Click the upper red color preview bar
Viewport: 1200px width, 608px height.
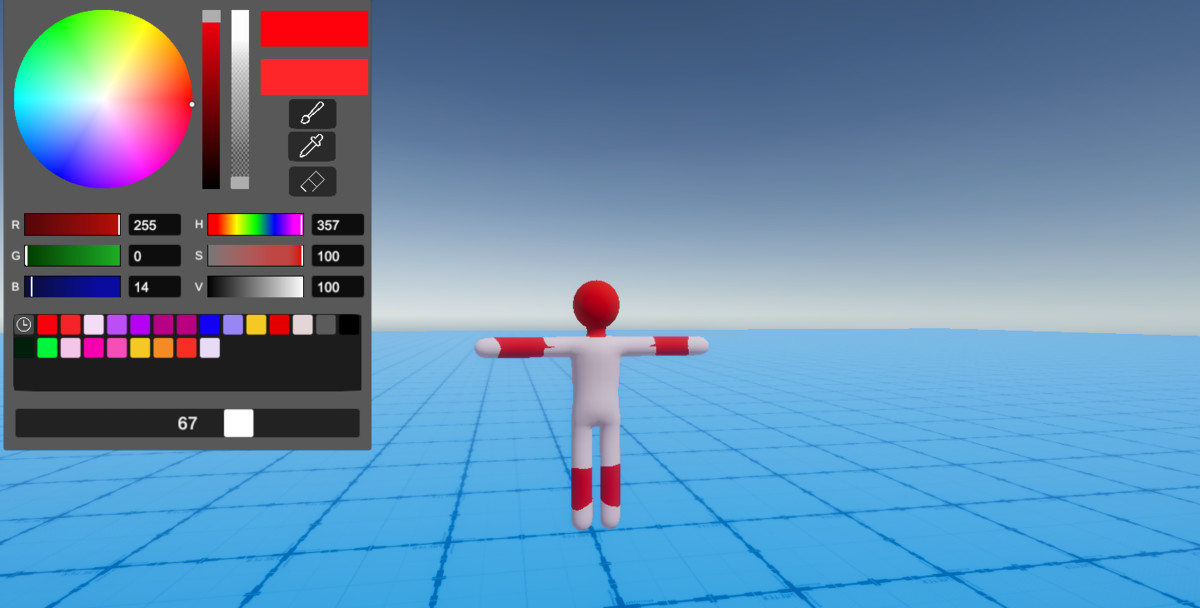(x=314, y=29)
